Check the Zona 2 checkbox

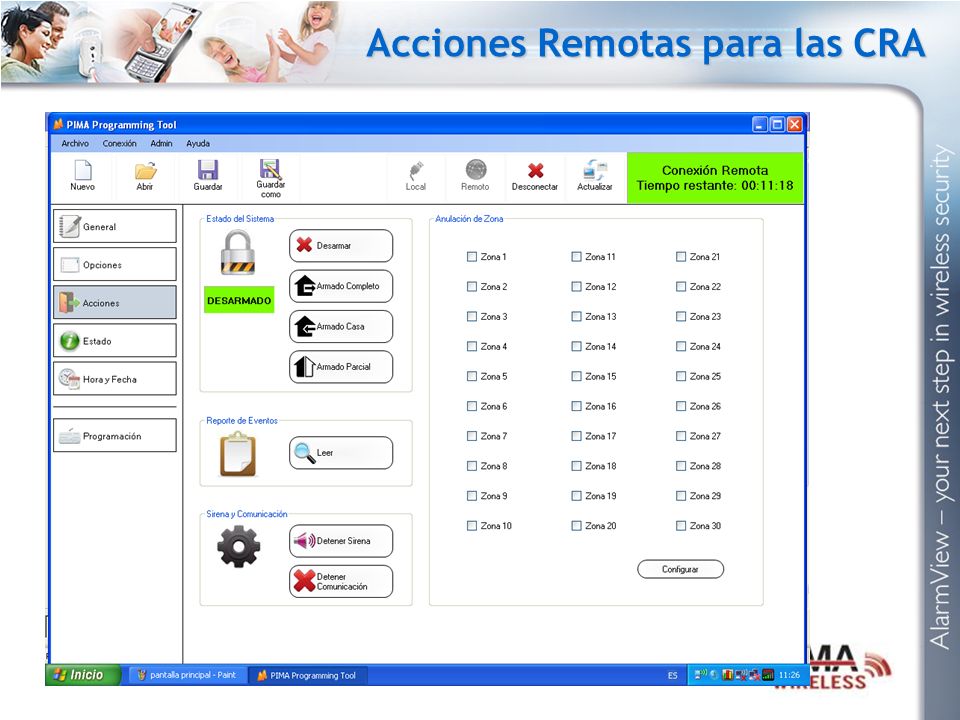click(471, 287)
